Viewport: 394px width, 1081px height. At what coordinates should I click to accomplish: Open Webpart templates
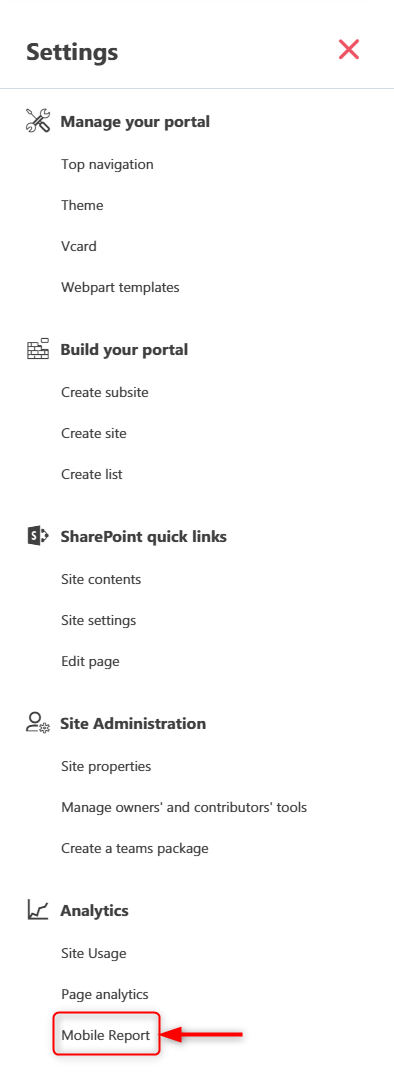[120, 287]
